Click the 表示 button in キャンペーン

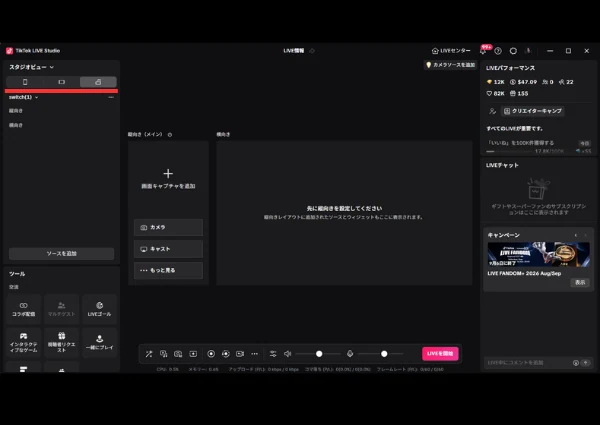[x=580, y=282]
